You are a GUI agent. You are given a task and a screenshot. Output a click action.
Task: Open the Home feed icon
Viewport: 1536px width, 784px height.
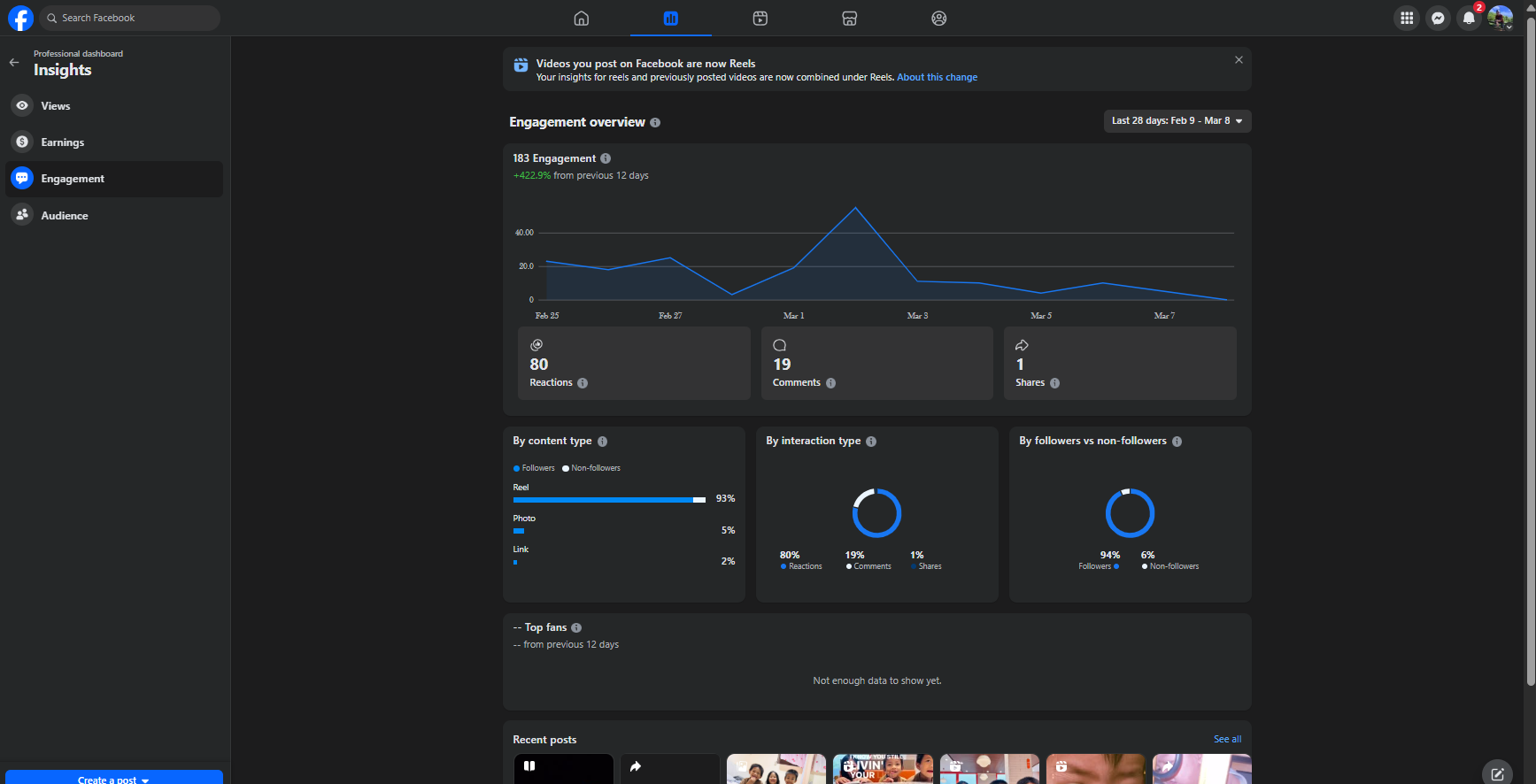coord(582,18)
